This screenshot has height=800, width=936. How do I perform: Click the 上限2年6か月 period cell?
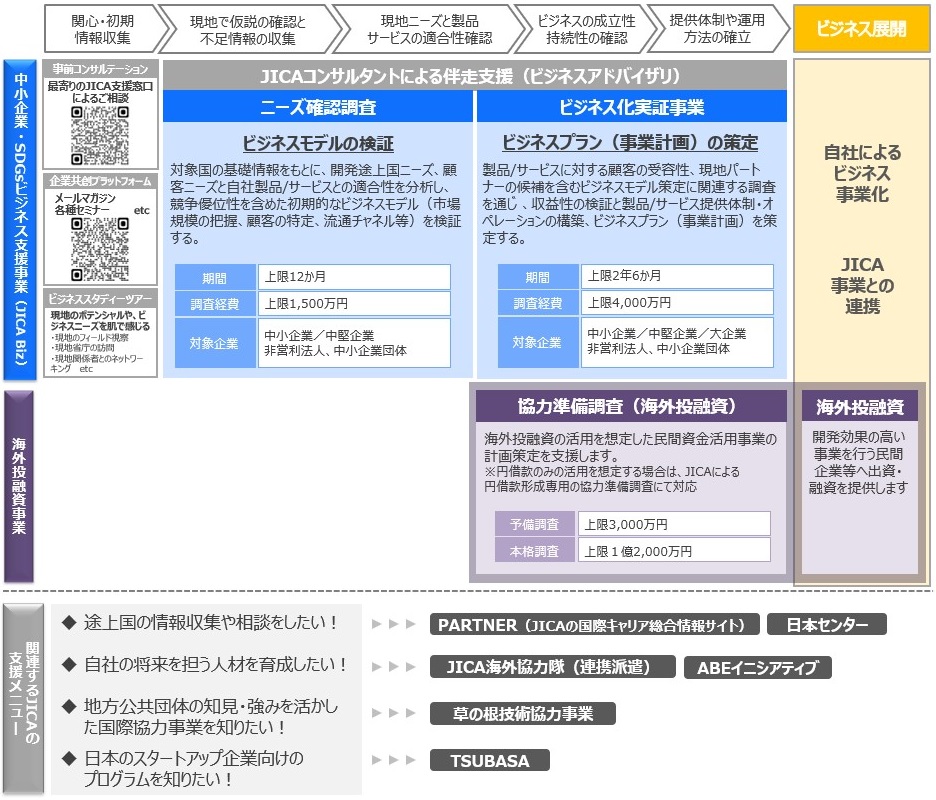pyautogui.click(x=677, y=276)
